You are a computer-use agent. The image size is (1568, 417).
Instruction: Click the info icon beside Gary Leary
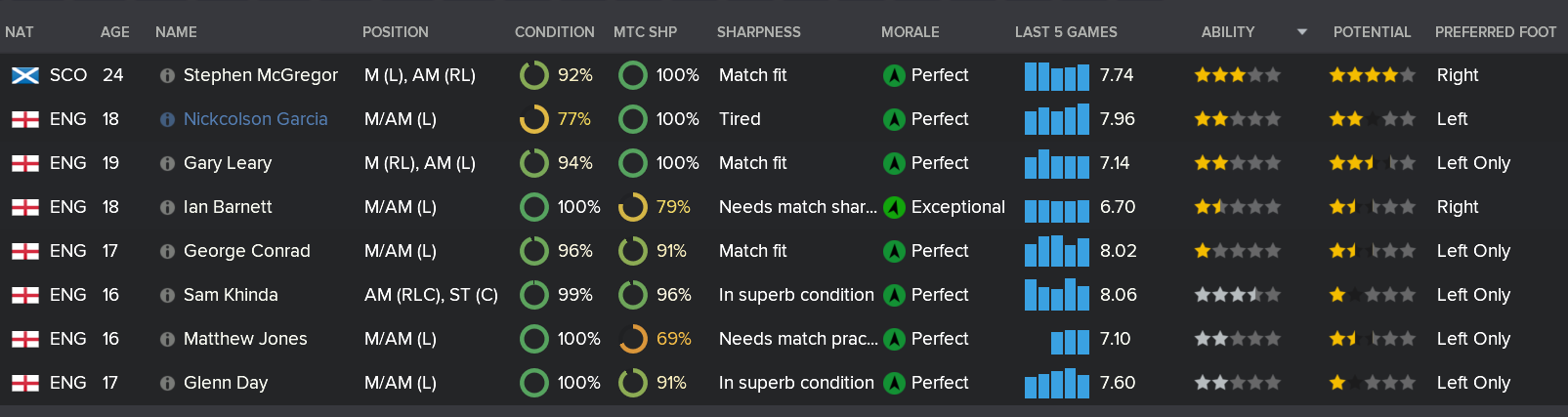(x=167, y=163)
